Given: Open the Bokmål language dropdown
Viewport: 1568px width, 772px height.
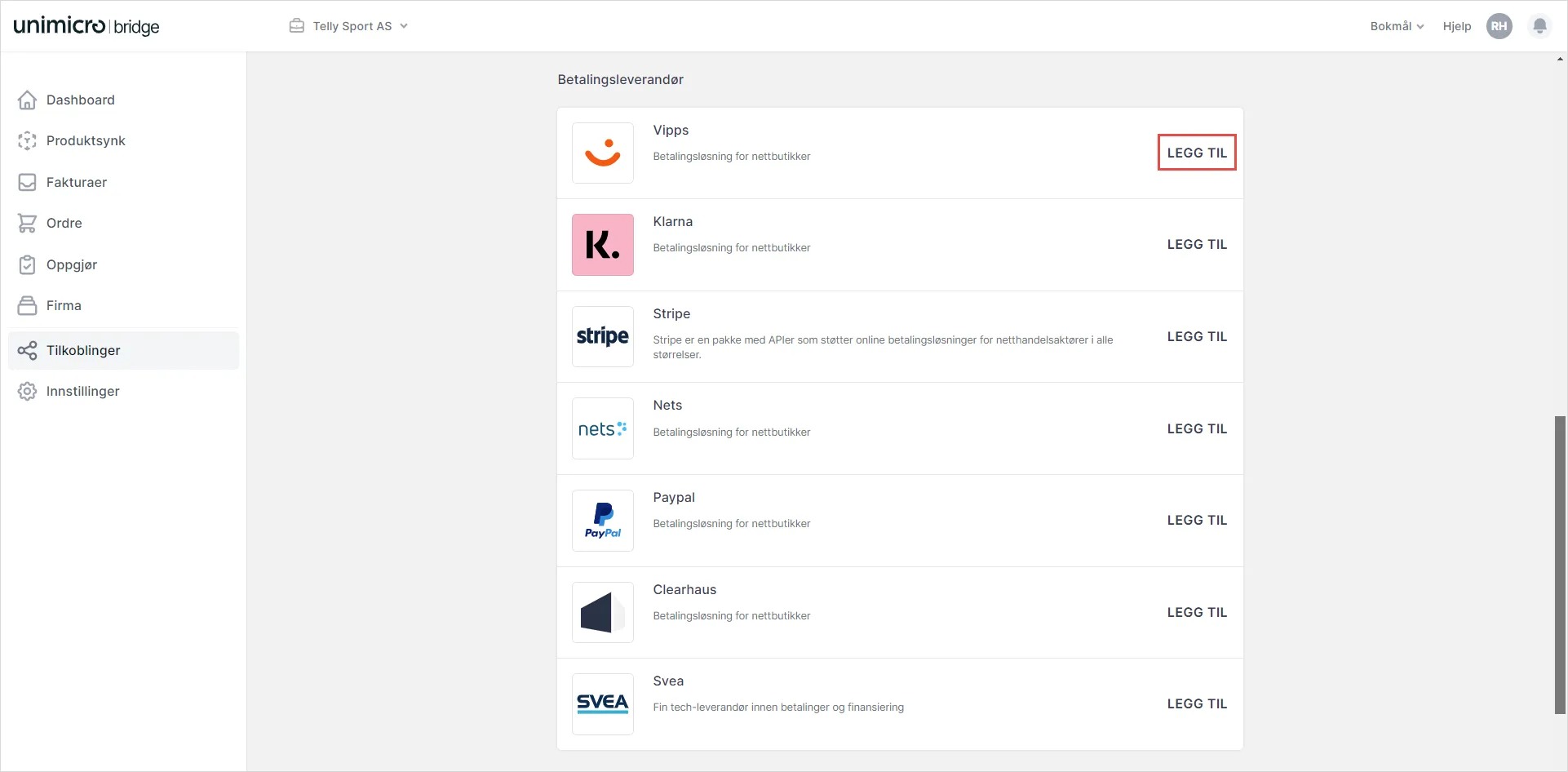Looking at the screenshot, I should 1397,26.
